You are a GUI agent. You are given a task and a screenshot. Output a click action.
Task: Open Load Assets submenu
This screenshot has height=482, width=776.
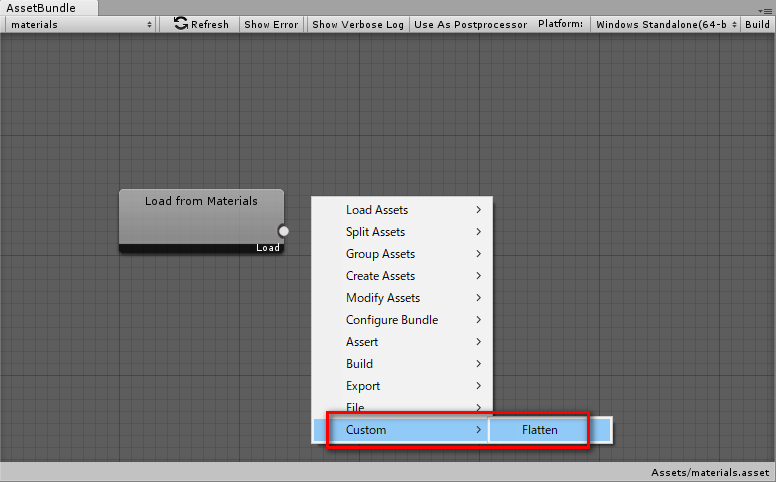coord(402,210)
